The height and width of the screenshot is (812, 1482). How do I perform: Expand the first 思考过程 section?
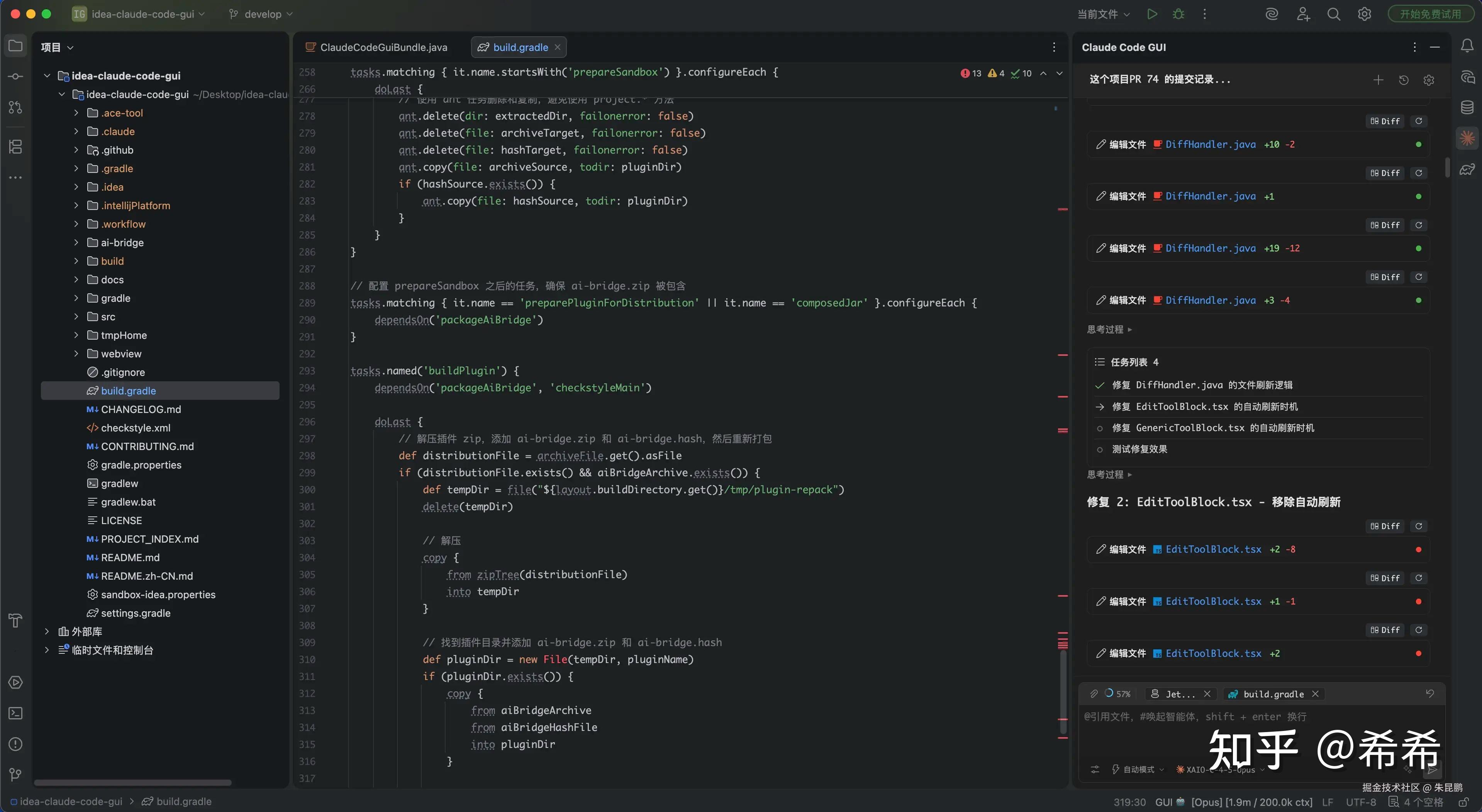point(1109,330)
